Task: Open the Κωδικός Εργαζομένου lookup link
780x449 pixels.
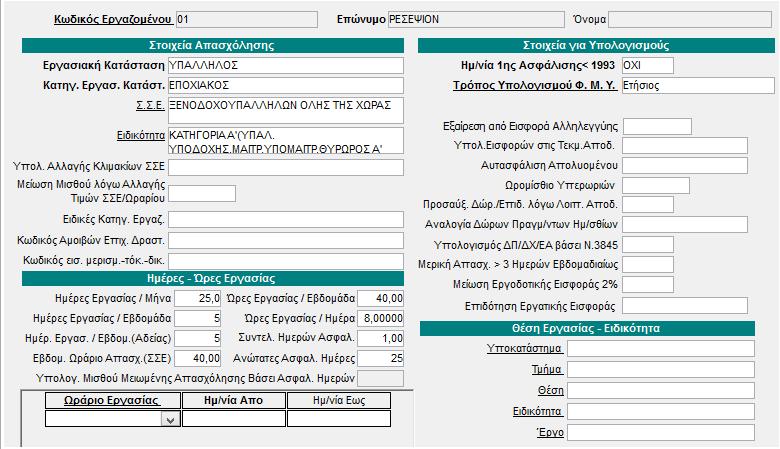Action: (113, 19)
